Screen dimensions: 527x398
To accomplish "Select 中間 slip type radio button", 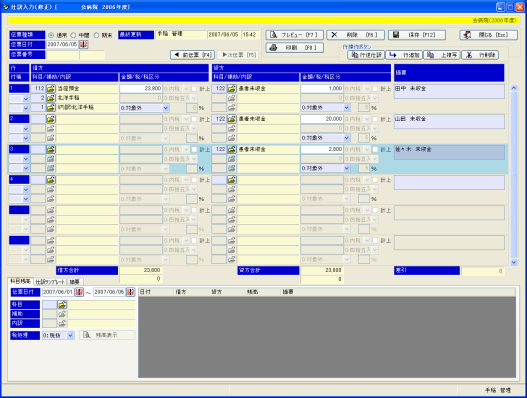I will (x=73, y=35).
